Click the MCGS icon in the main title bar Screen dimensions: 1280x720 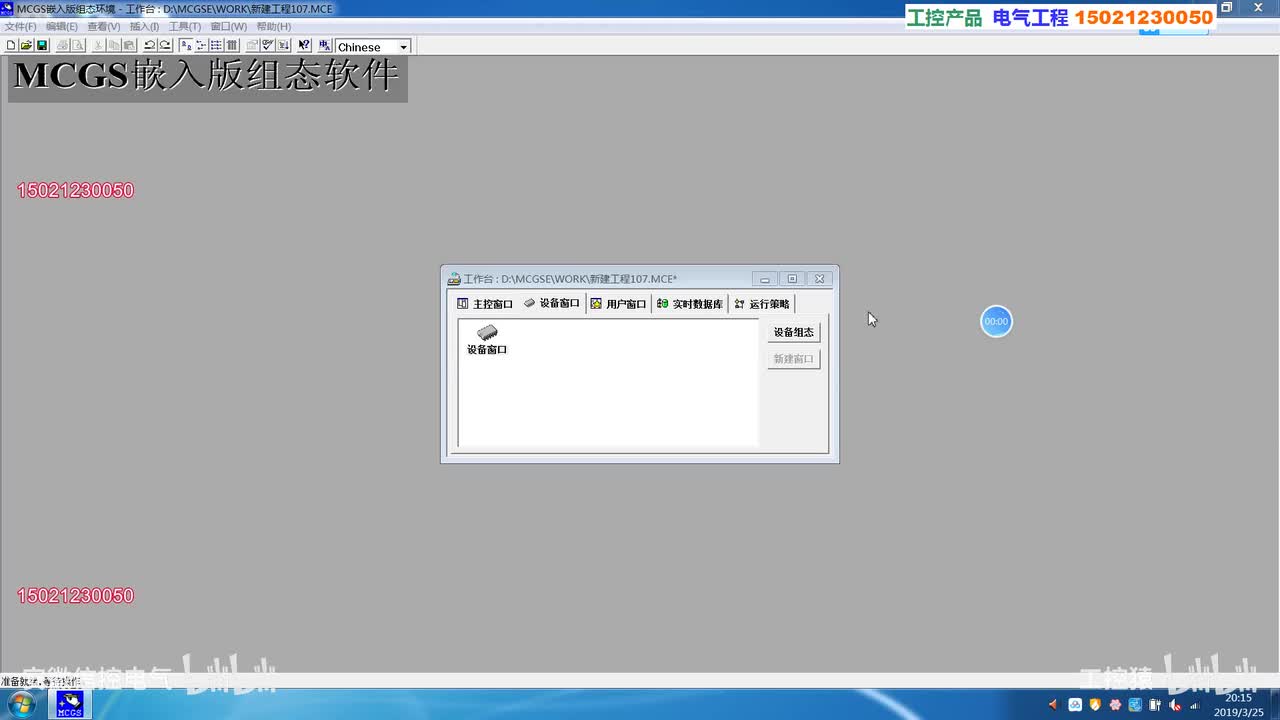[x=8, y=8]
